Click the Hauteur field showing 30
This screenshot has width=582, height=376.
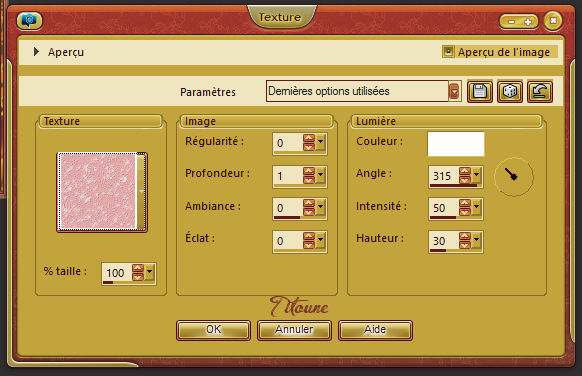444,241
